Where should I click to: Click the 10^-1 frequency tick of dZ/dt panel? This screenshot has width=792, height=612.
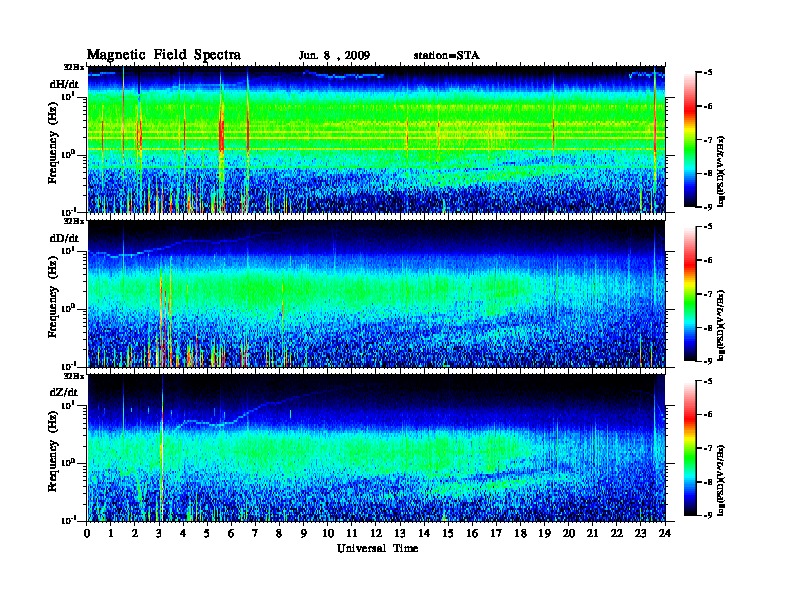click(x=68, y=520)
